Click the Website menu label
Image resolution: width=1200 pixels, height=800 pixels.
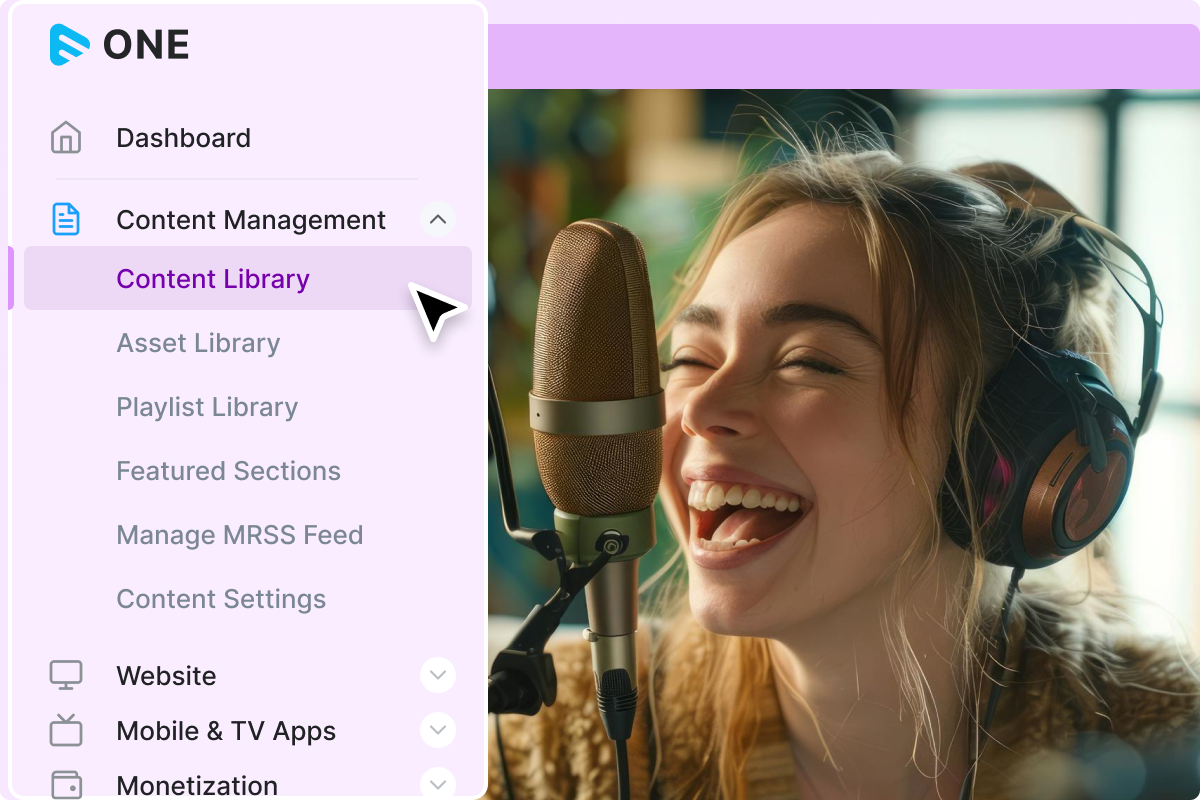coord(166,676)
